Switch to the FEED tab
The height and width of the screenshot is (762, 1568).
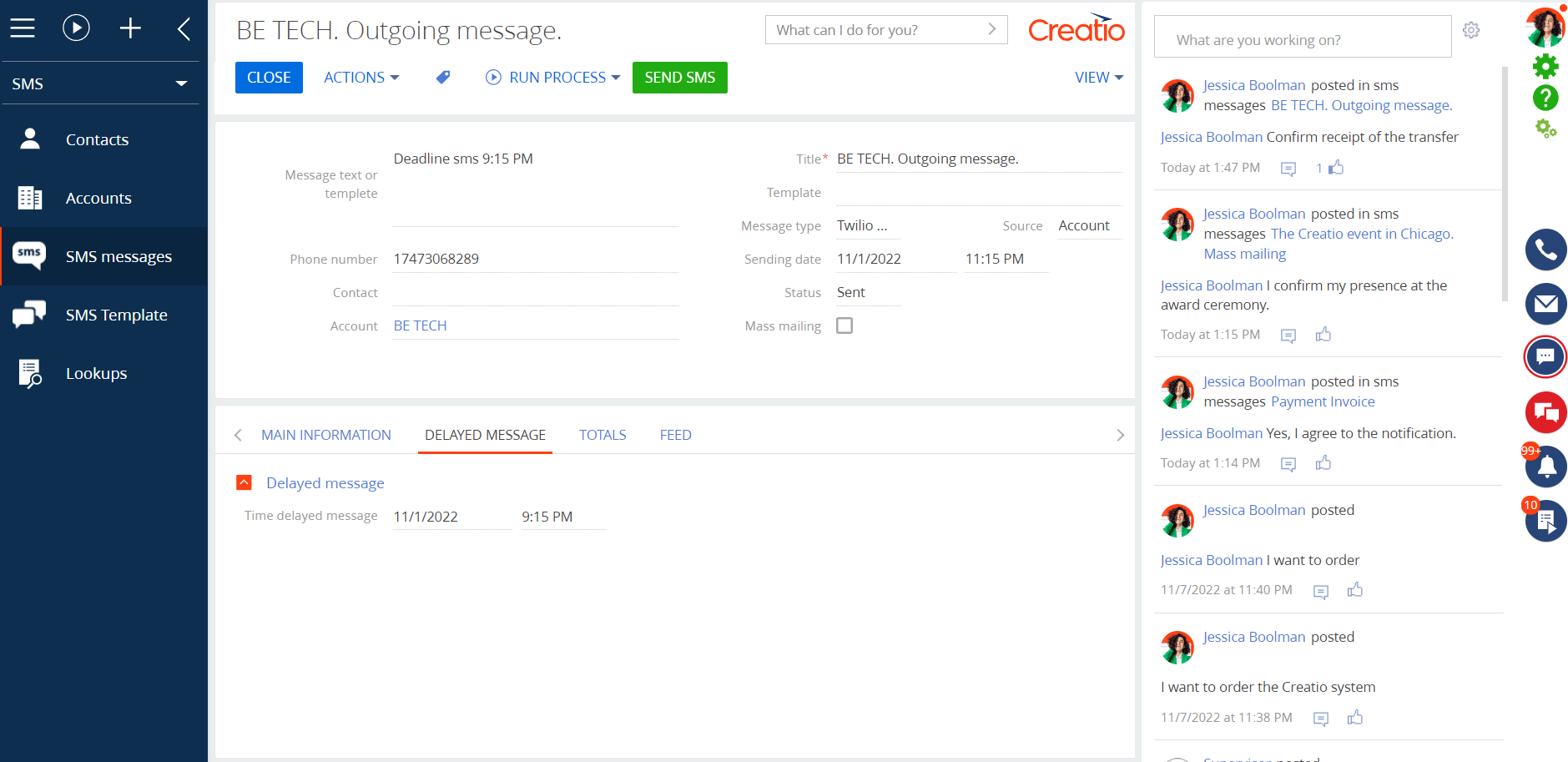click(675, 434)
